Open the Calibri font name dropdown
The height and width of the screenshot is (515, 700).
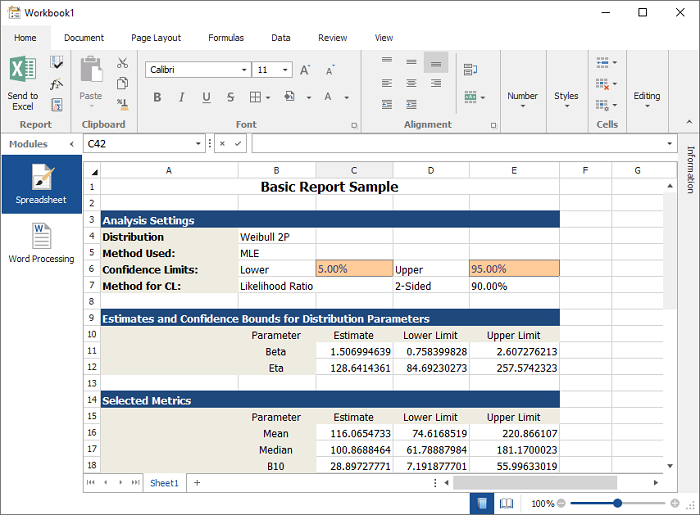244,70
